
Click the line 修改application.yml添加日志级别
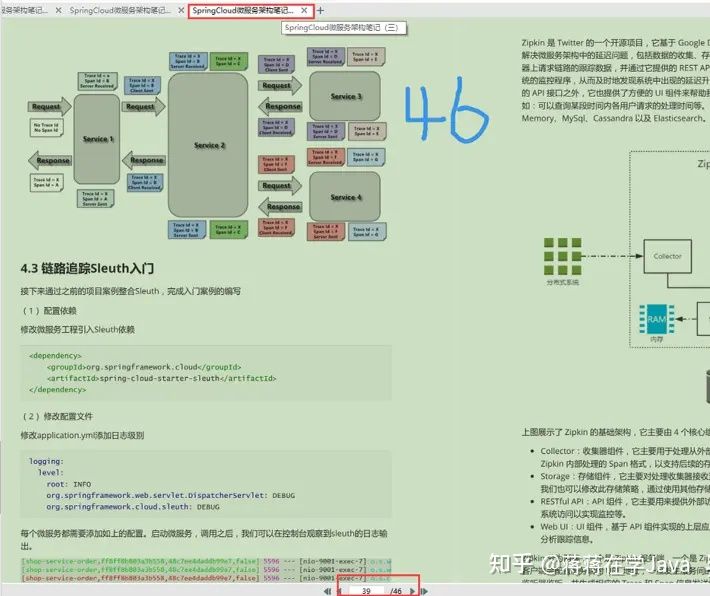[82, 435]
